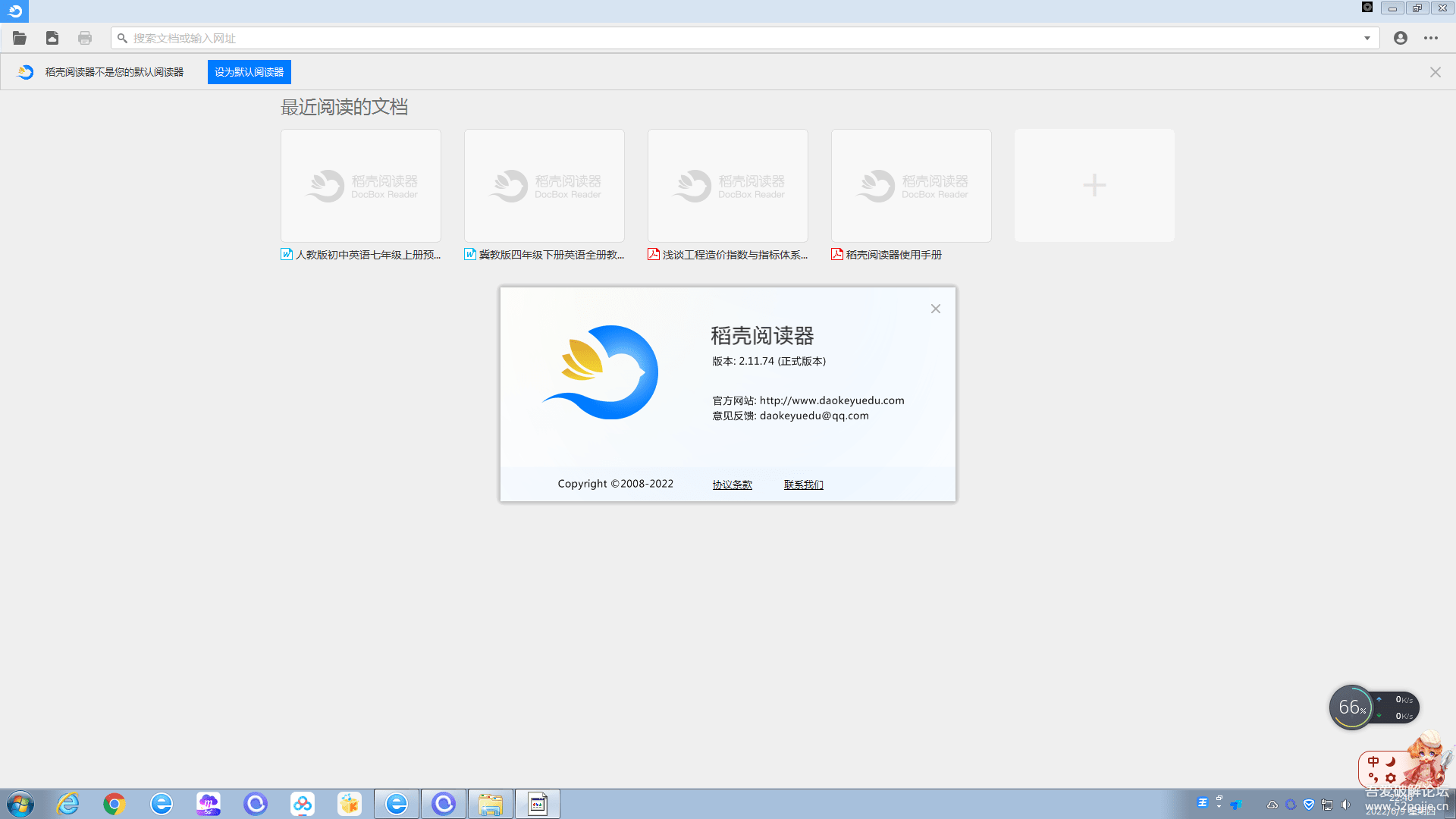
Task: Click the PDF icon beside 稻壳阅读器使用手册
Action: tap(837, 255)
